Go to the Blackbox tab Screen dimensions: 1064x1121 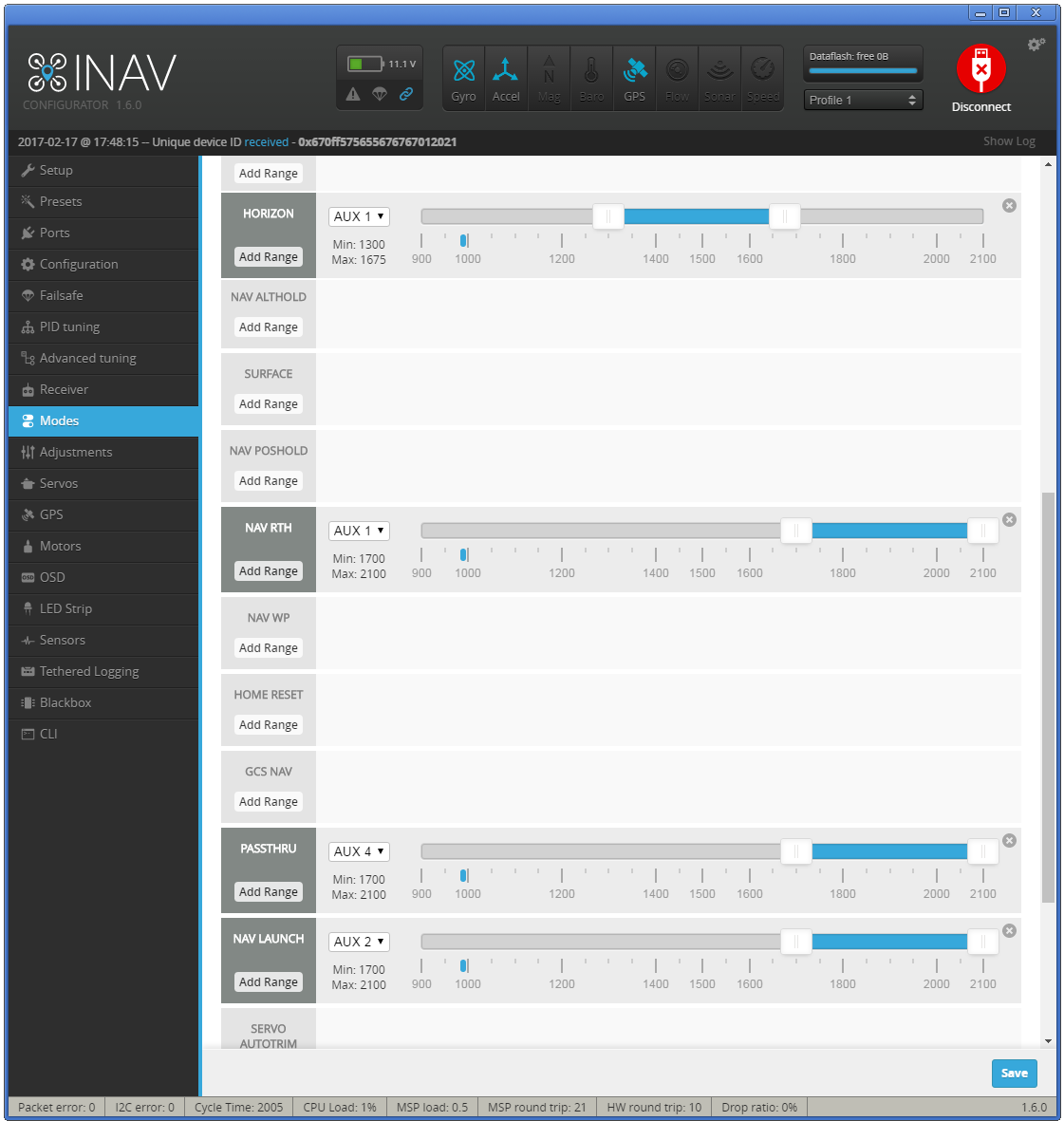[x=103, y=702]
